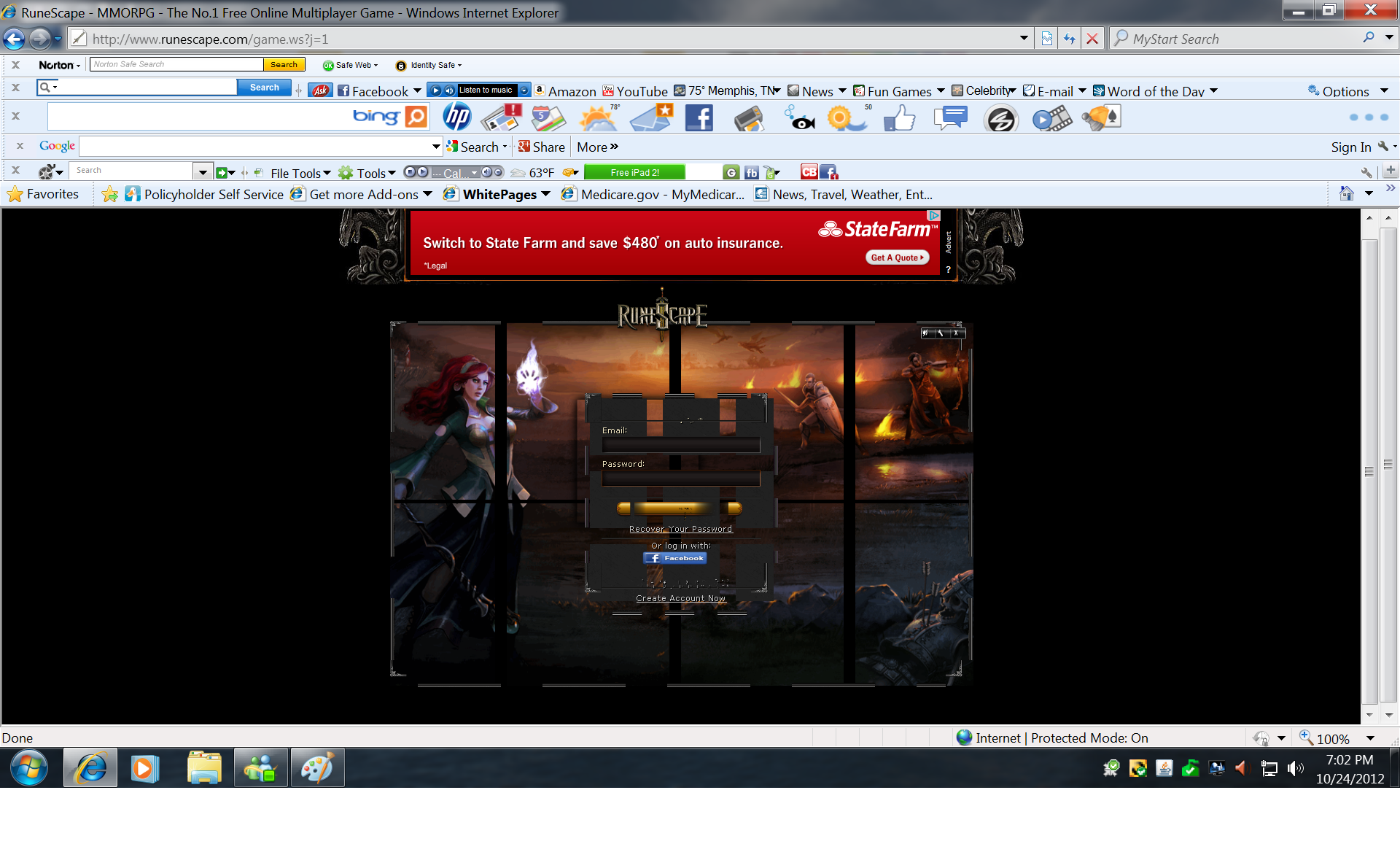This screenshot has width=1400, height=844.
Task: Expand the More options in Google toolbar
Action: 597,147
